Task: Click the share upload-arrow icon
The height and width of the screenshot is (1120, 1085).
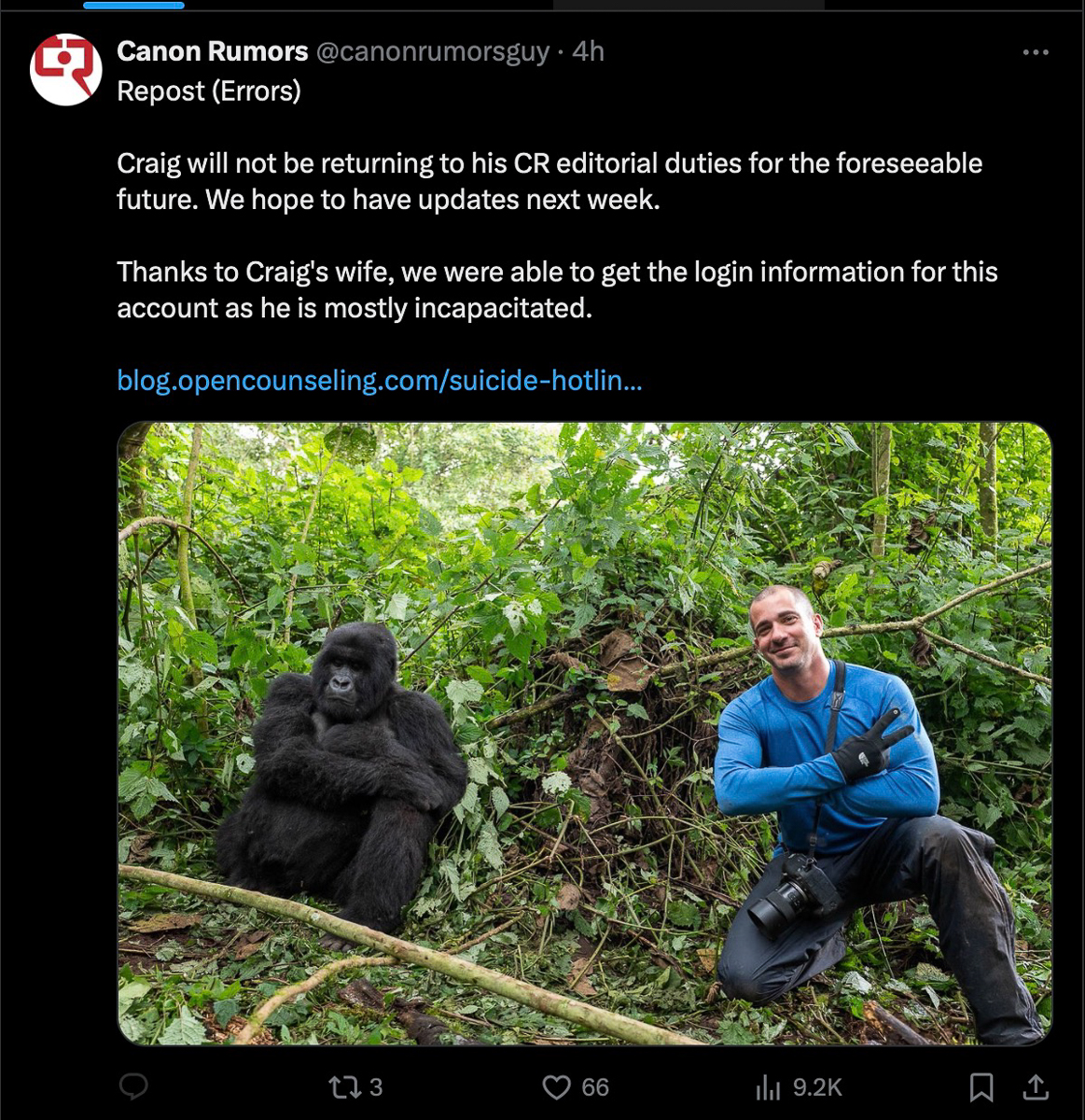Action: [x=1036, y=1087]
